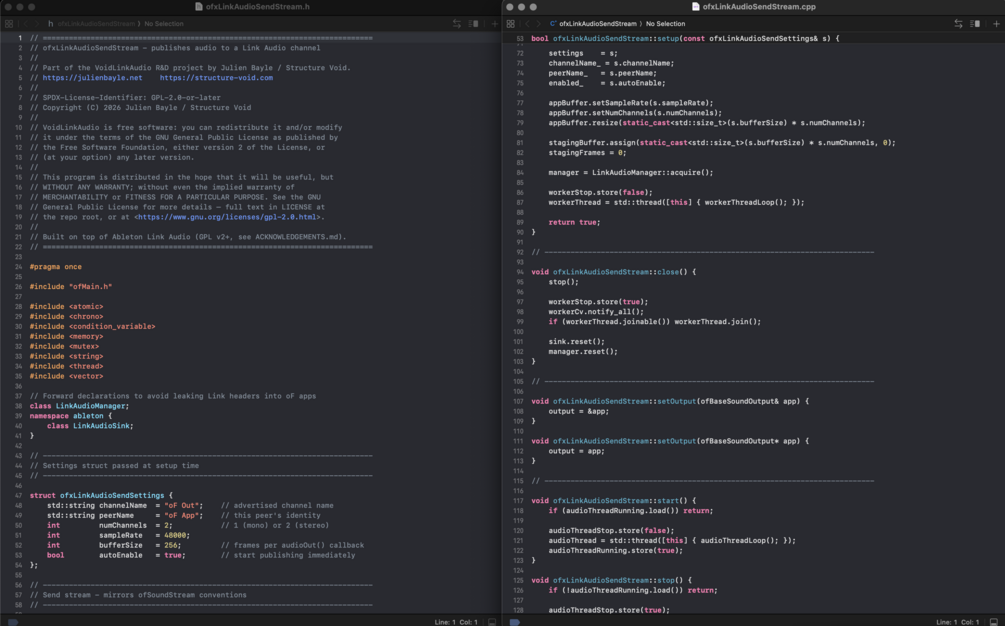Go forward in right .cpp window history
The width and height of the screenshot is (1005, 626).
pyautogui.click(x=539, y=24)
